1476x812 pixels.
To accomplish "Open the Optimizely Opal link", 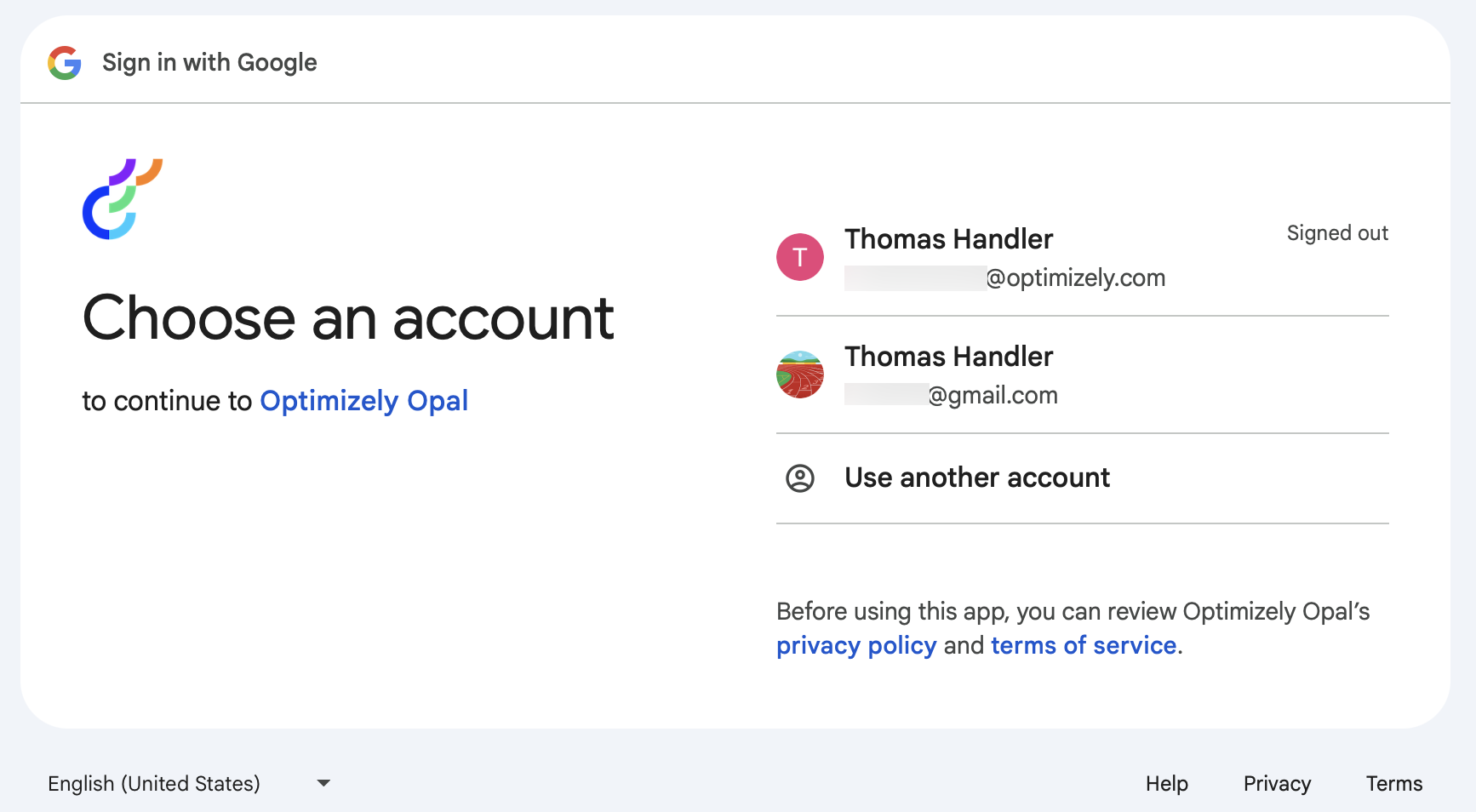I will tap(363, 401).
